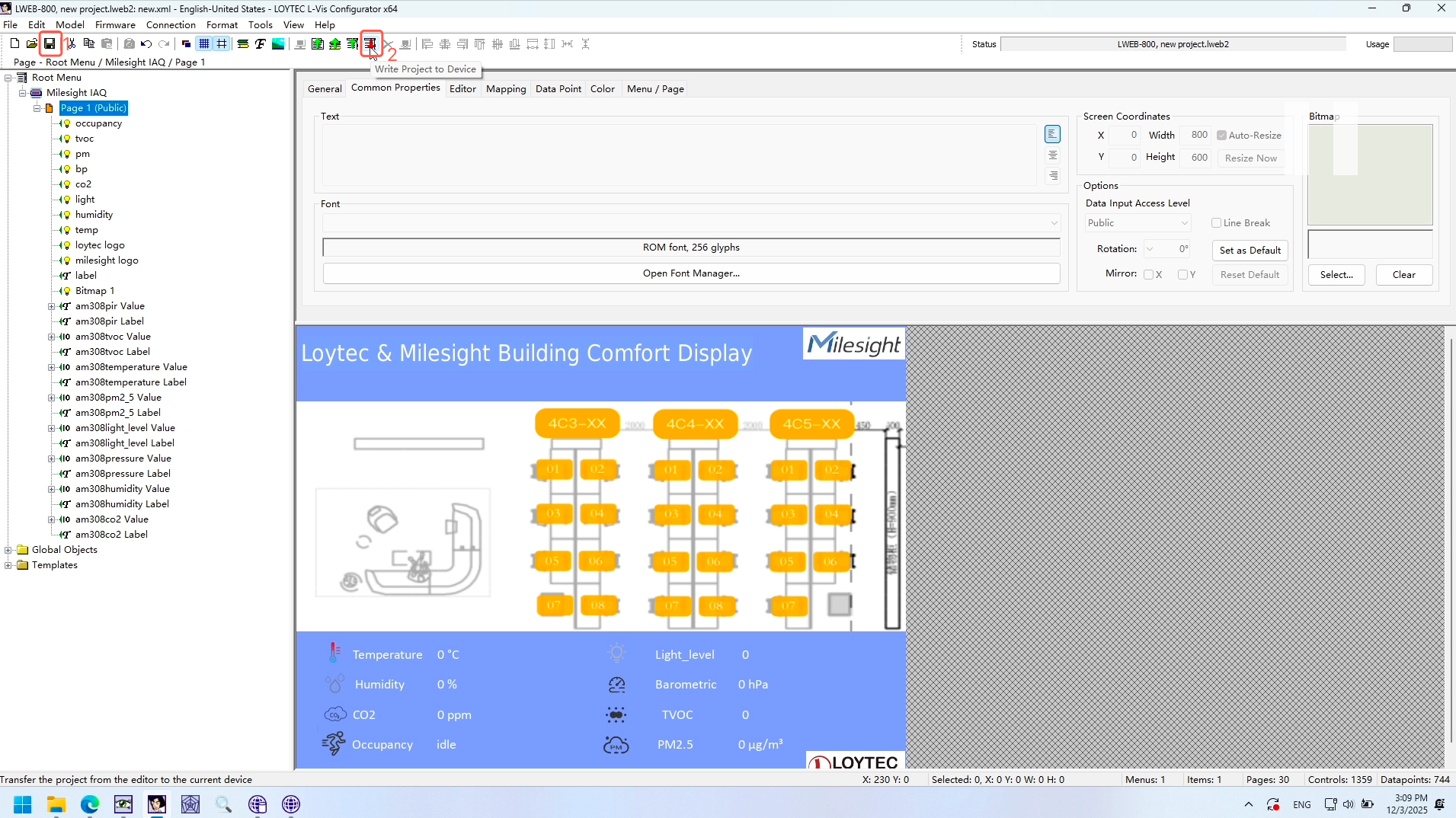Click the Bitmap preview swatch
This screenshot has height=818, width=1456.
[x=1370, y=174]
